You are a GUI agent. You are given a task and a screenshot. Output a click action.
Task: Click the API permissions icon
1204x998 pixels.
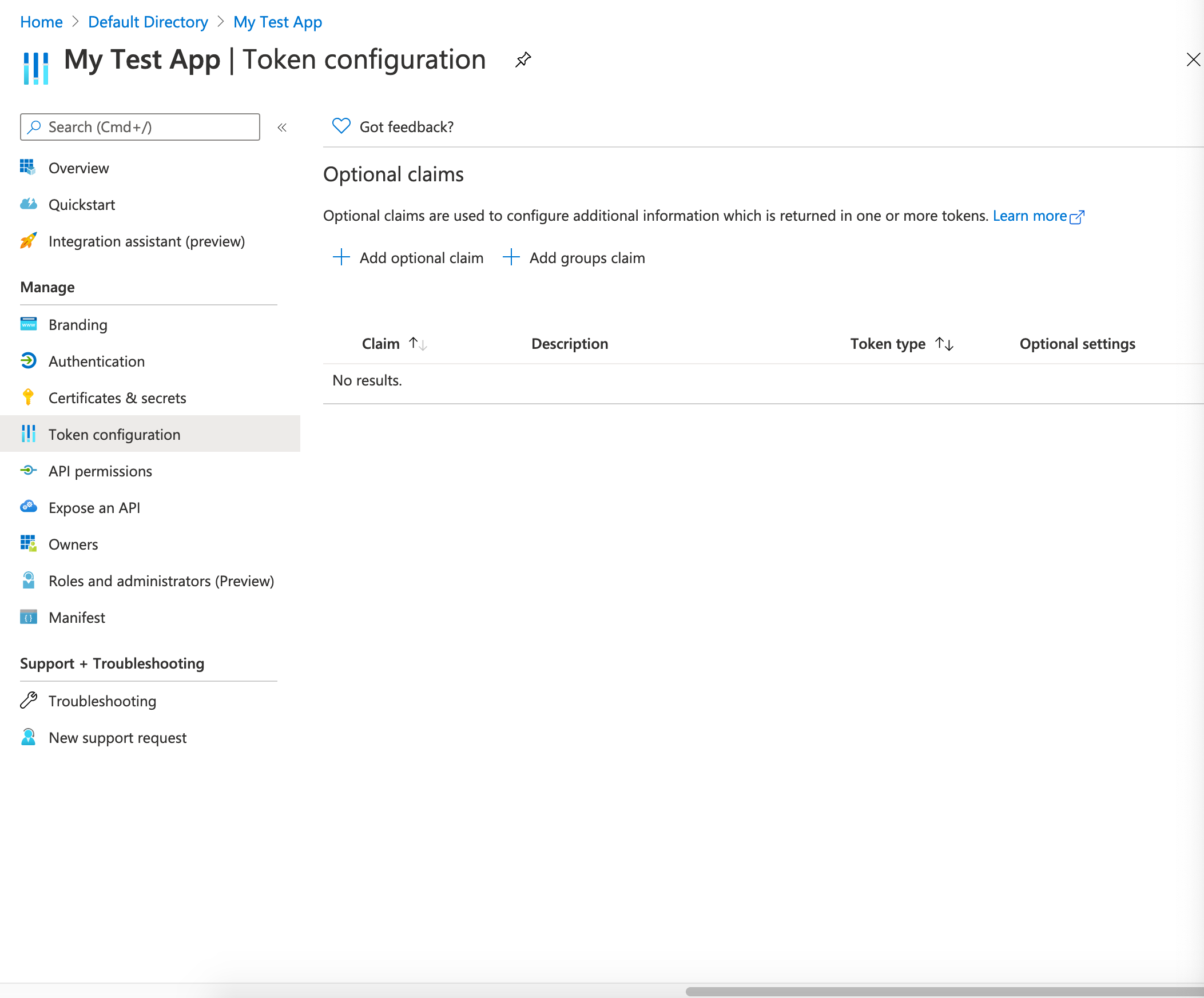28,471
